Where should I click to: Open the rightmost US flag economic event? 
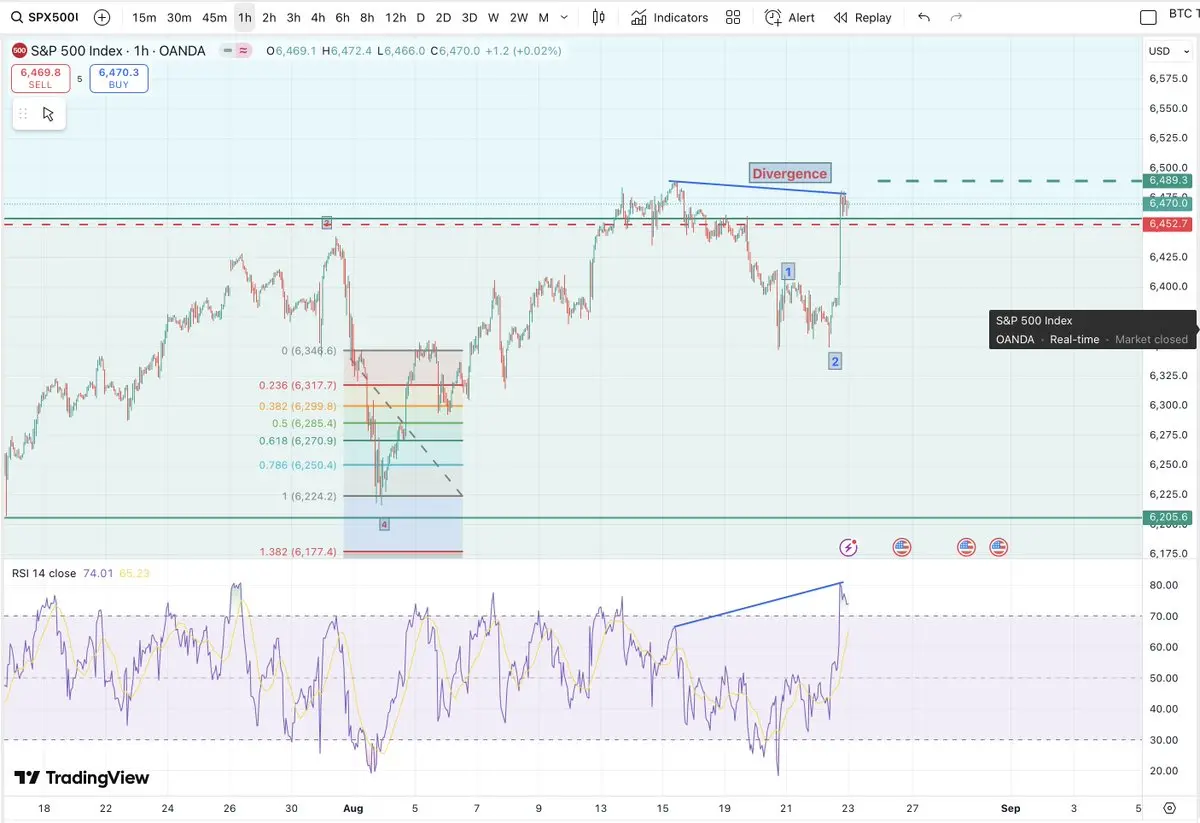point(998,547)
